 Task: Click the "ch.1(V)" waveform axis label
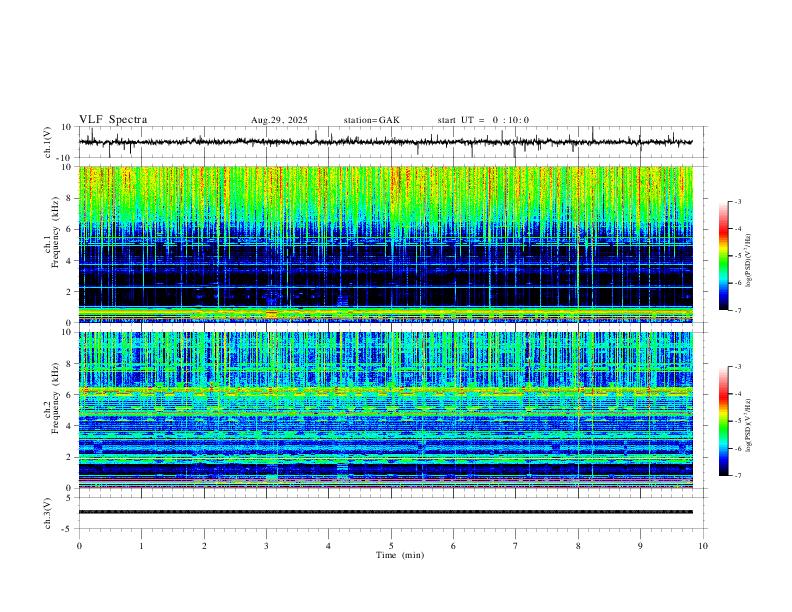[x=48, y=142]
